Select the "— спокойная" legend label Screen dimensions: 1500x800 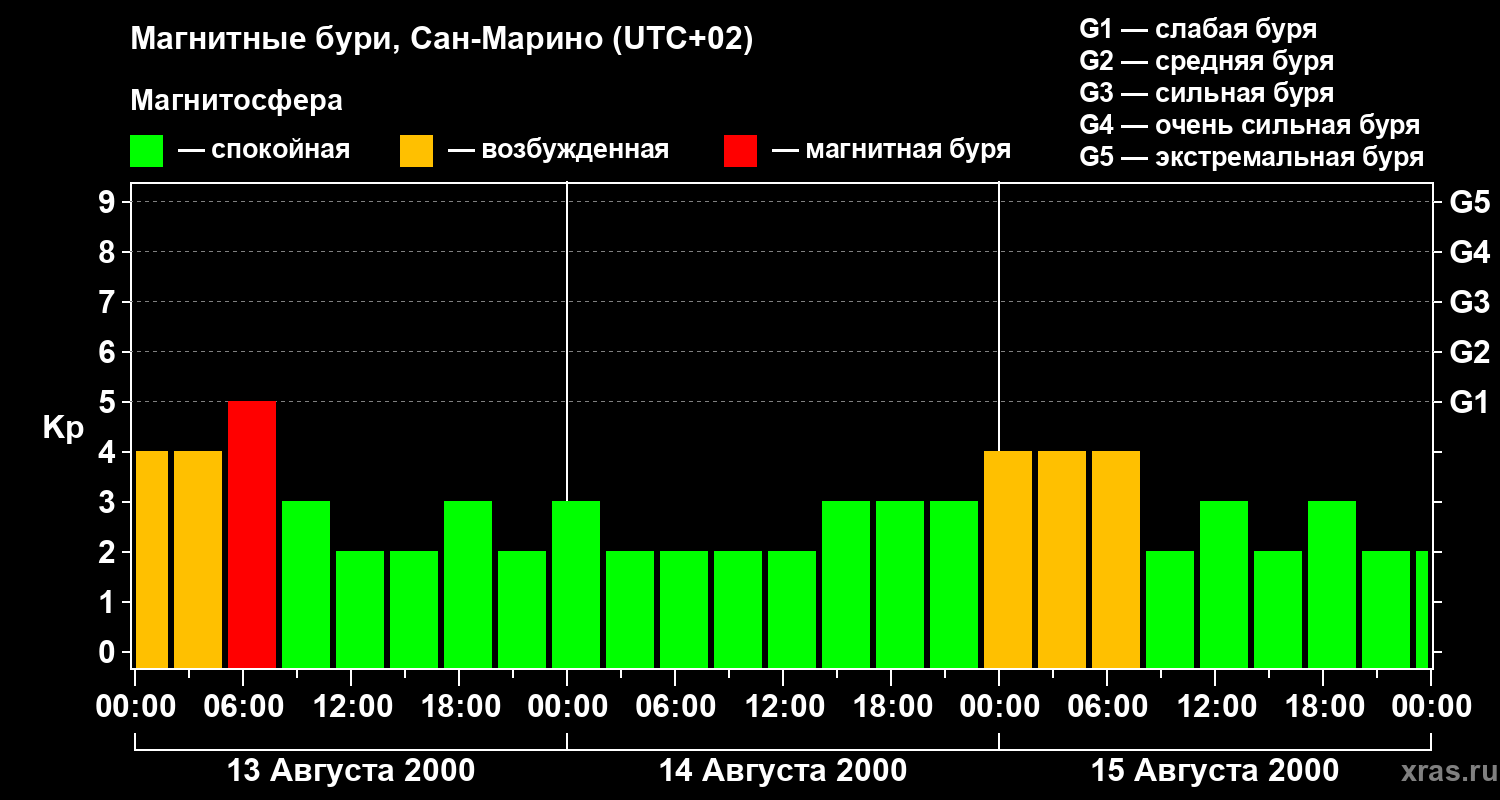coord(264,151)
